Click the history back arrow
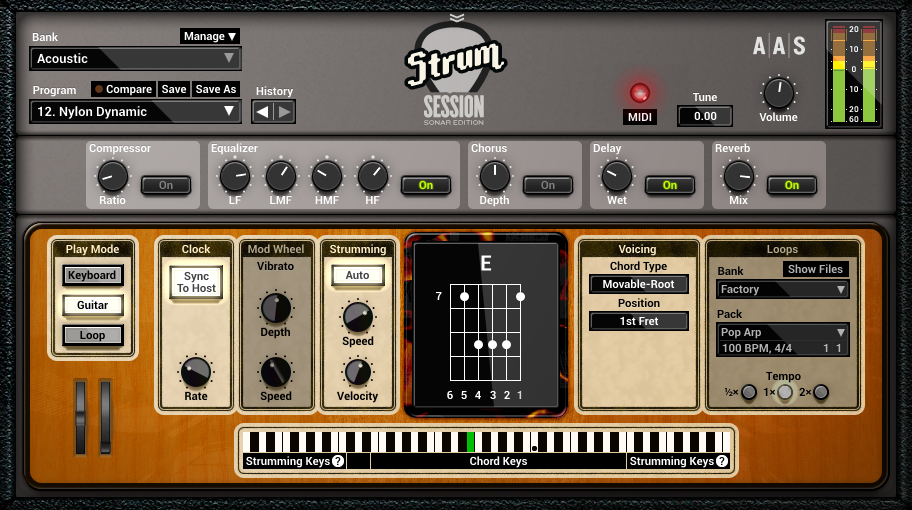Viewport: 912px width, 510px height. tap(262, 112)
